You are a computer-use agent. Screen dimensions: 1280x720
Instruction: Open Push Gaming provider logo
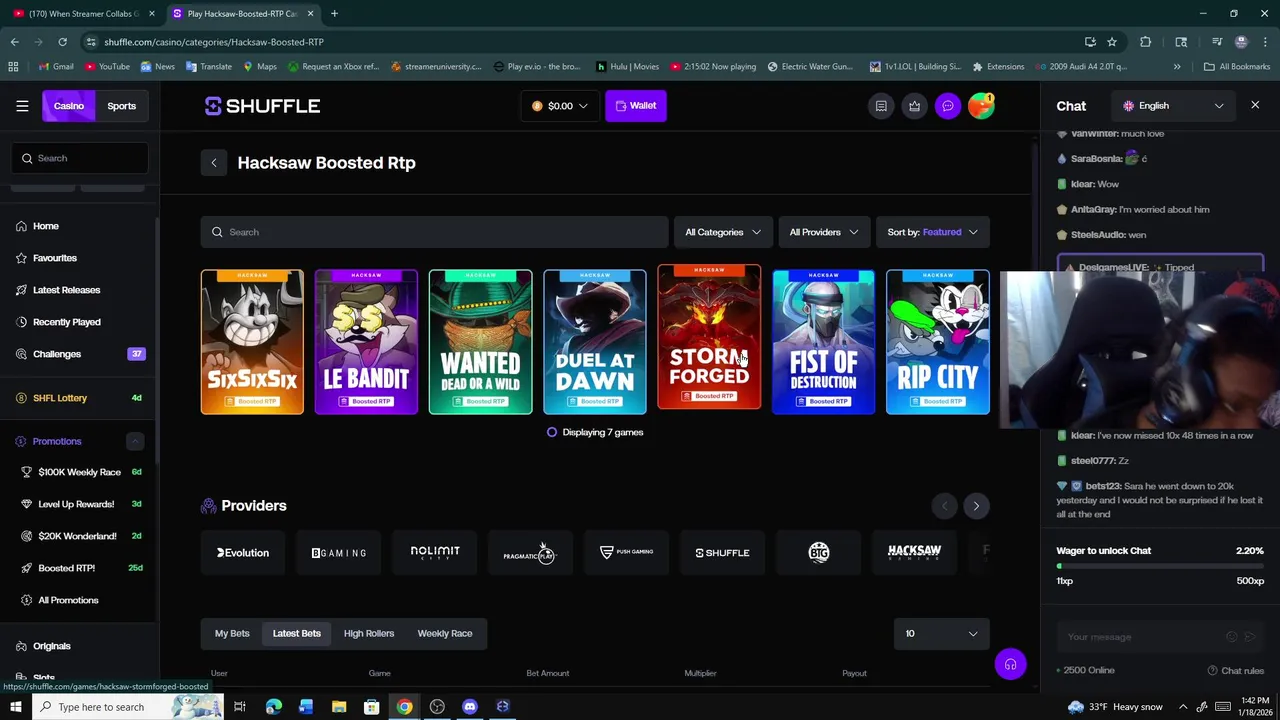626,552
